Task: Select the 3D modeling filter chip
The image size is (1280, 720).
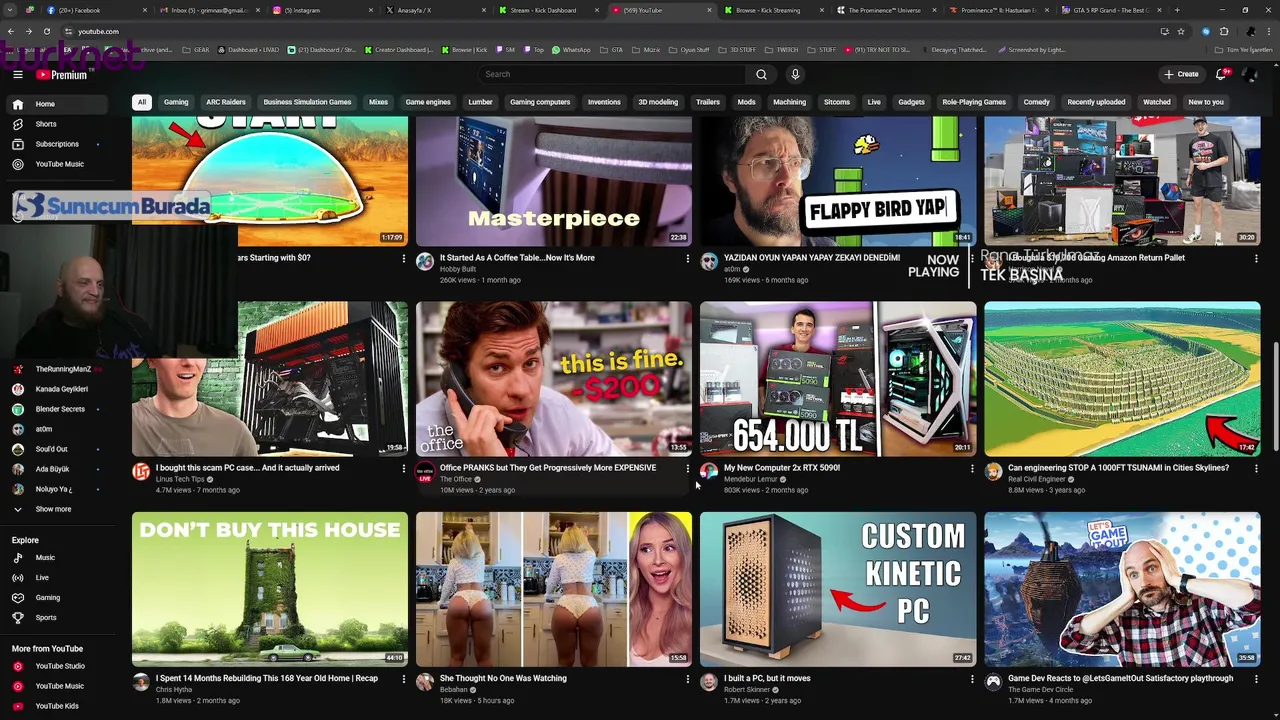Action: [658, 102]
